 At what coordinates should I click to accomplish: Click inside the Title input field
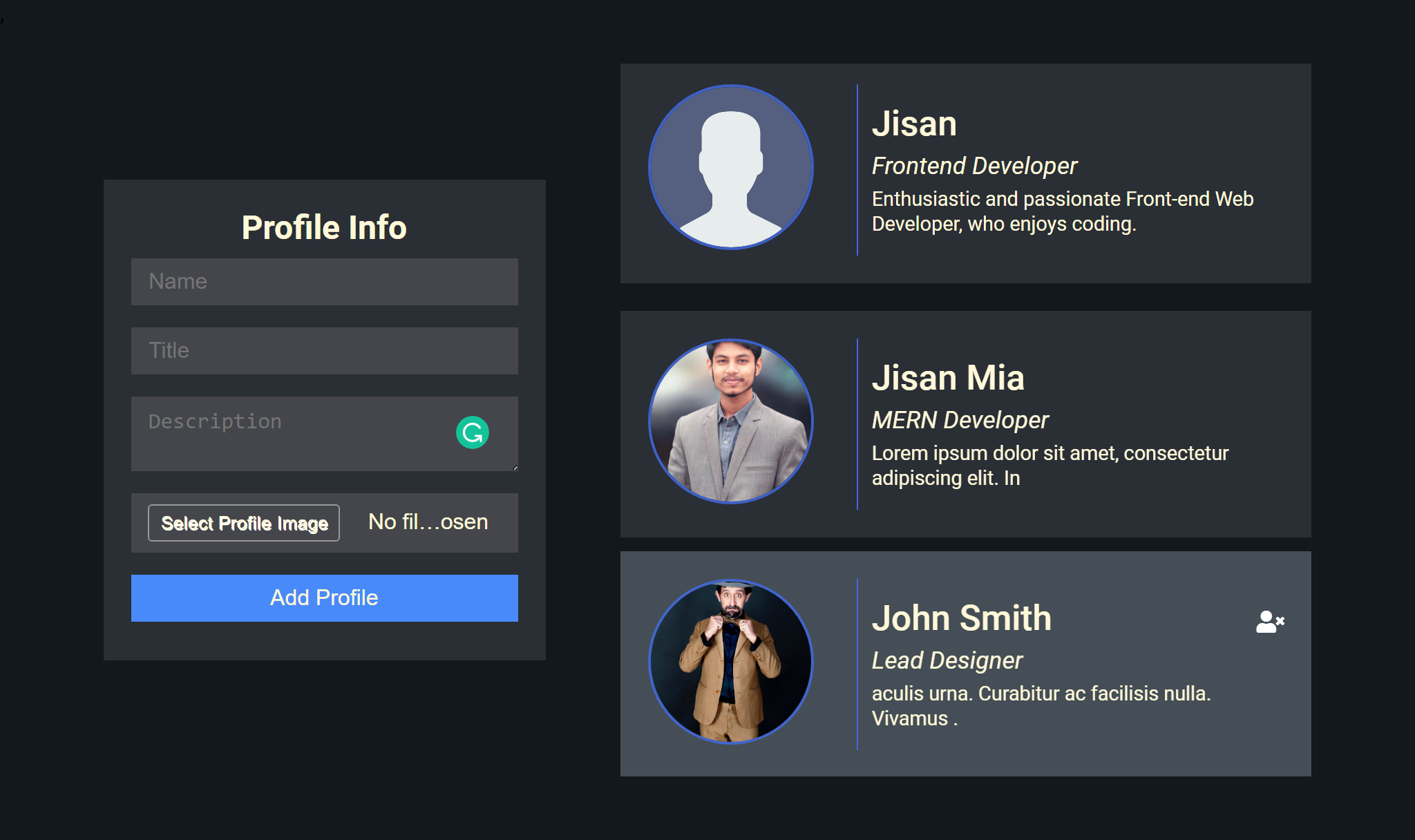323,350
